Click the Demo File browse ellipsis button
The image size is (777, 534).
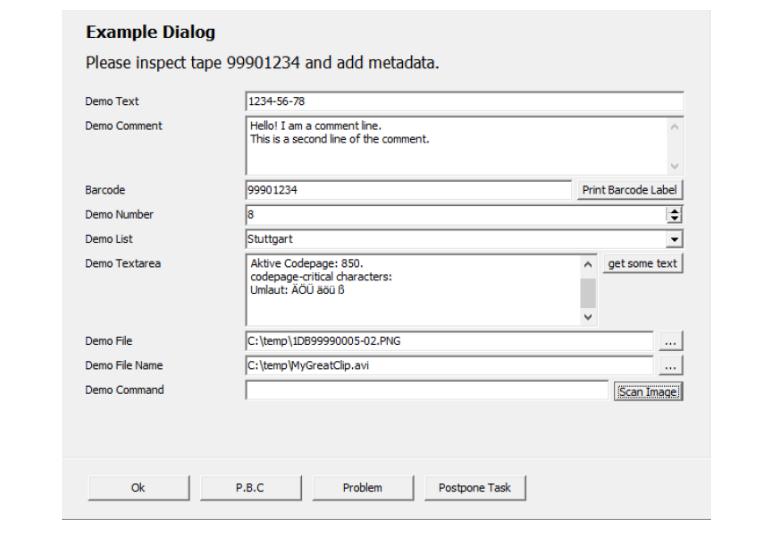670,341
